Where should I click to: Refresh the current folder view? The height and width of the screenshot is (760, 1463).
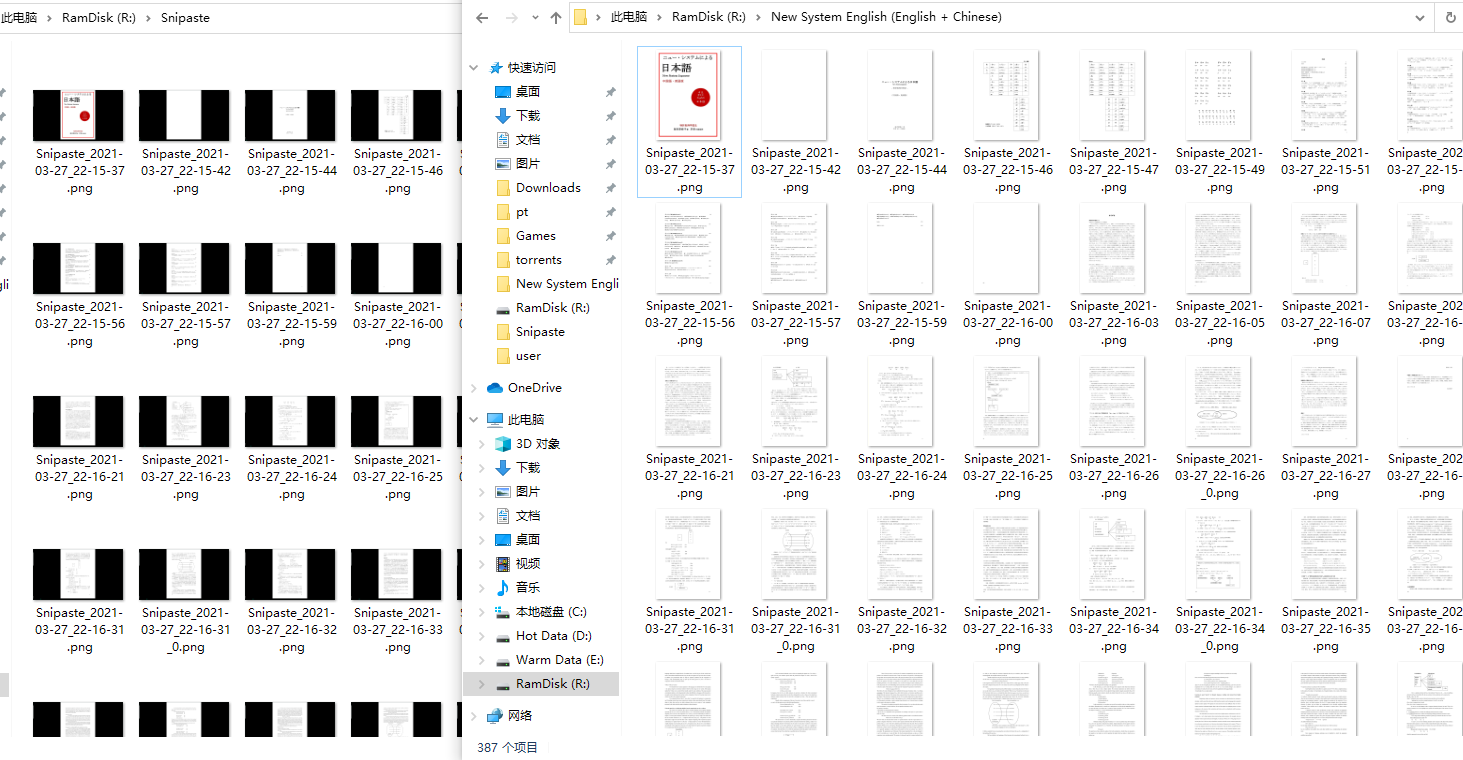click(x=1451, y=17)
